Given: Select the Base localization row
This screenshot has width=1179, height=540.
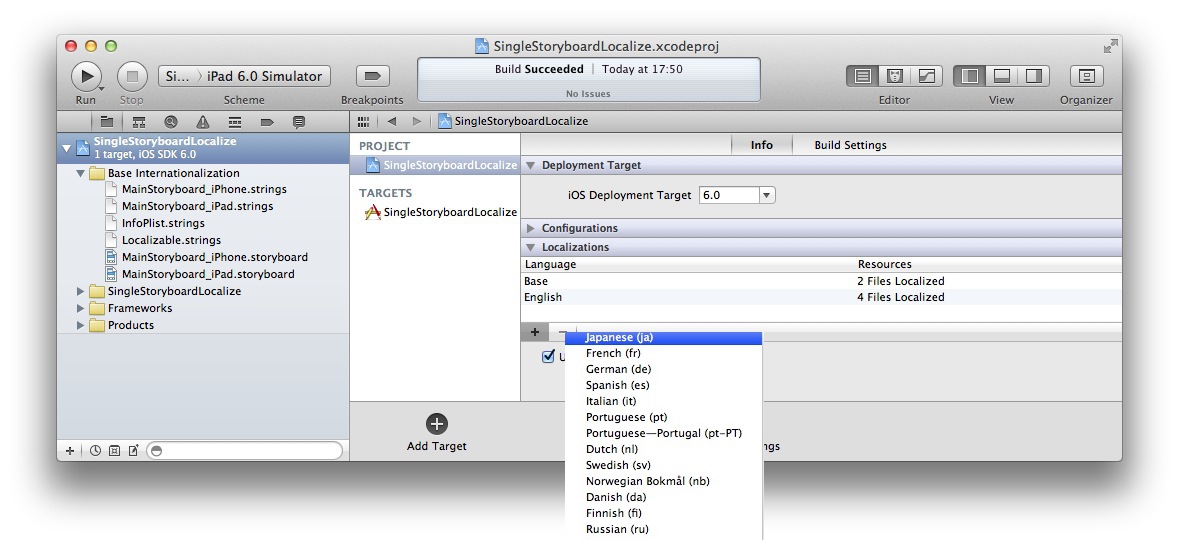Looking at the screenshot, I should click(x=821, y=281).
